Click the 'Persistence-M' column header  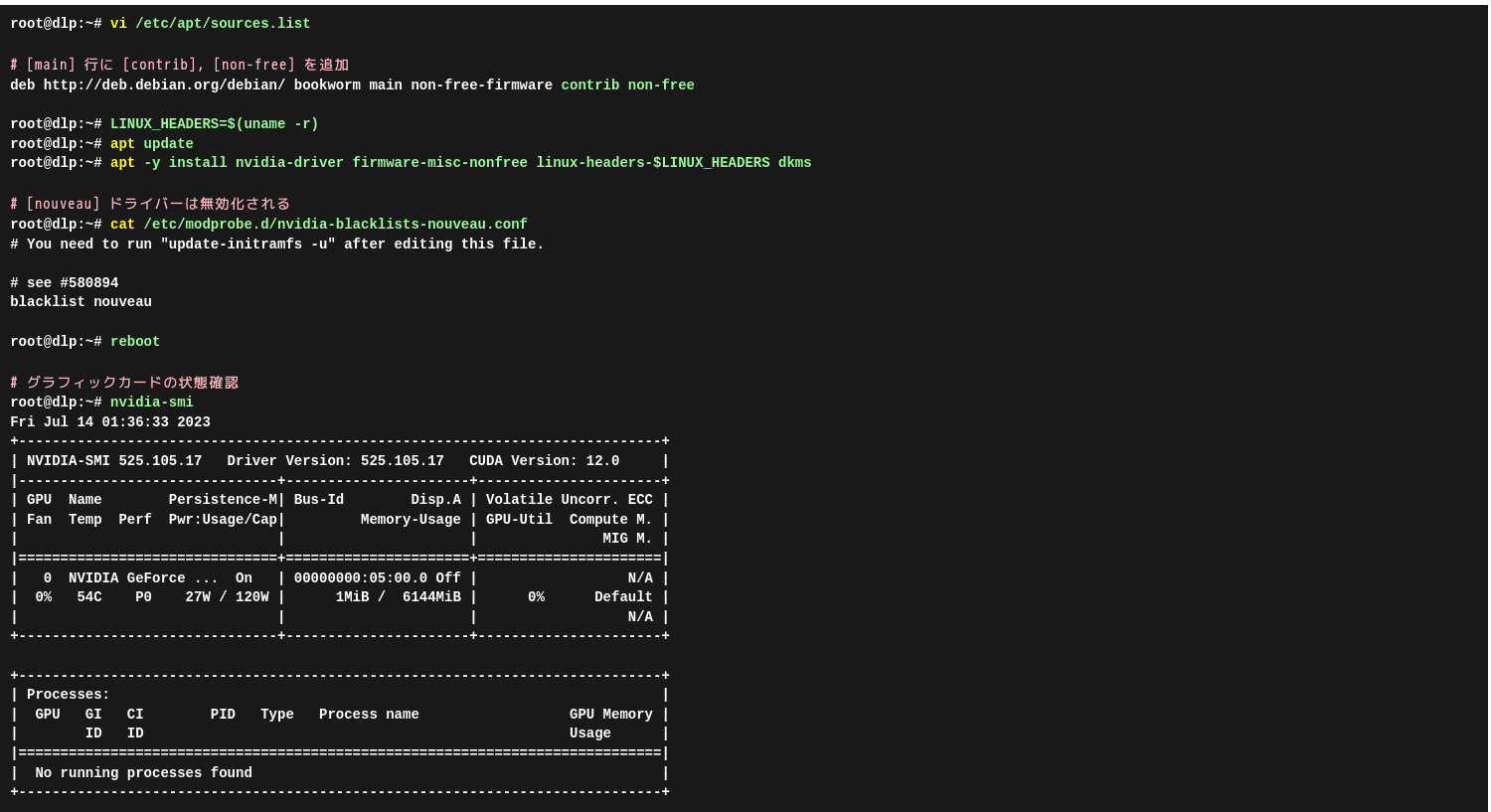pos(223,500)
